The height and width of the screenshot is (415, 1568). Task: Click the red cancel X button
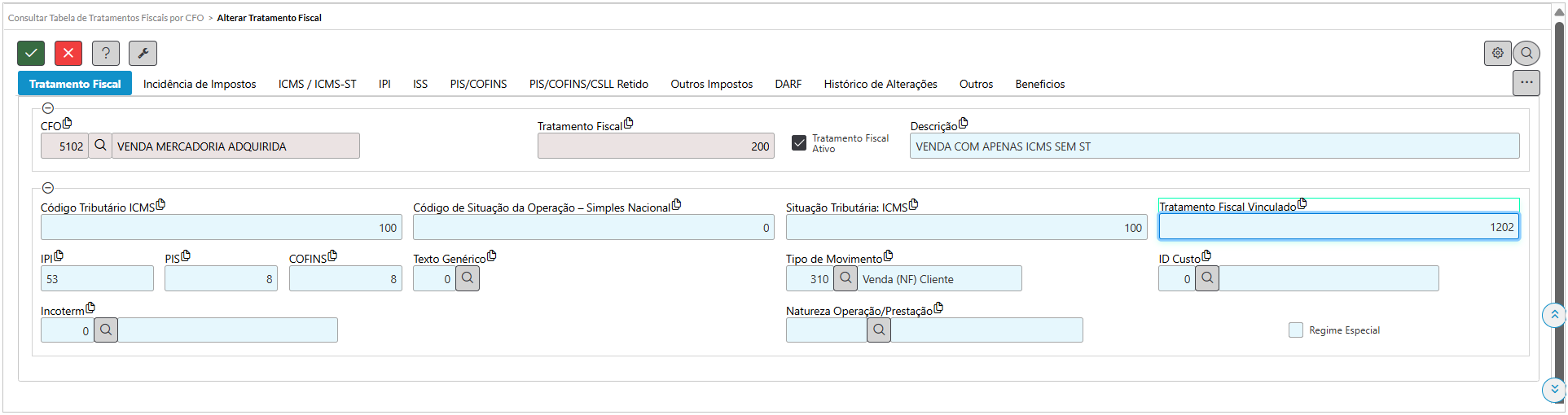coord(68,54)
